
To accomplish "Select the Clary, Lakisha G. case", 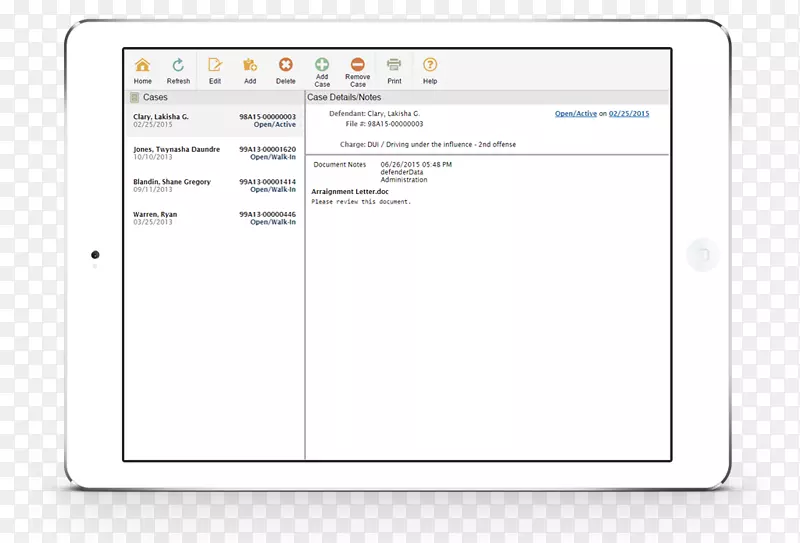I will click(161, 117).
